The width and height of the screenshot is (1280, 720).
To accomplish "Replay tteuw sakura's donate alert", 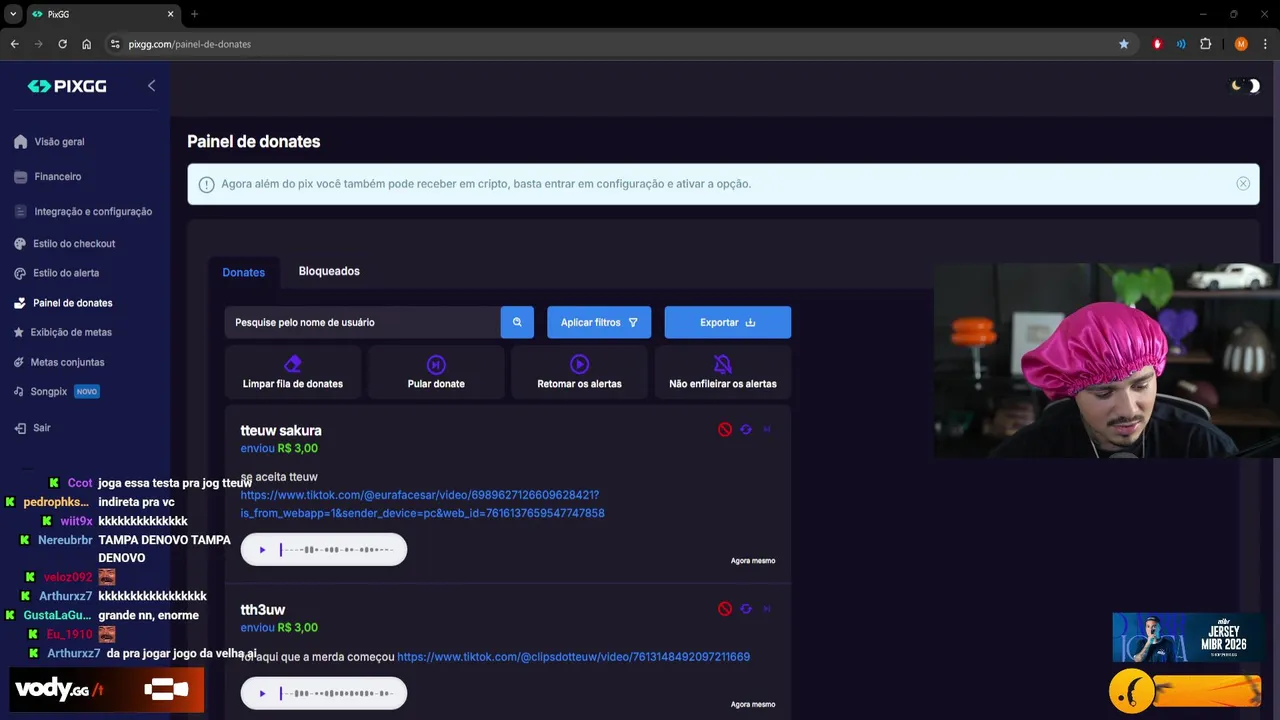I will (746, 429).
